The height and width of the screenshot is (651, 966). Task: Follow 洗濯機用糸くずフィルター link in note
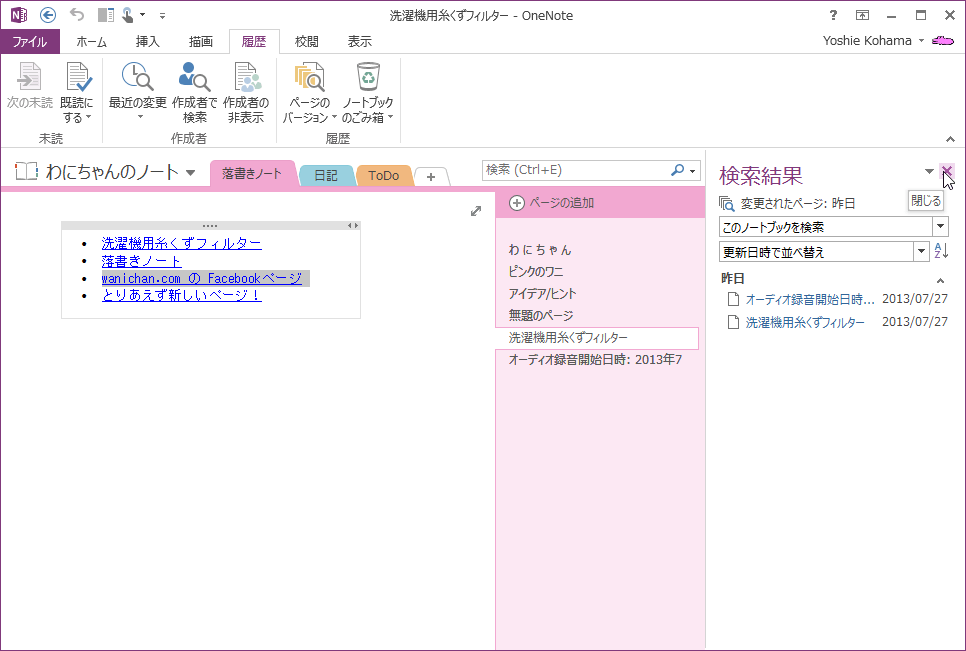pyautogui.click(x=182, y=243)
